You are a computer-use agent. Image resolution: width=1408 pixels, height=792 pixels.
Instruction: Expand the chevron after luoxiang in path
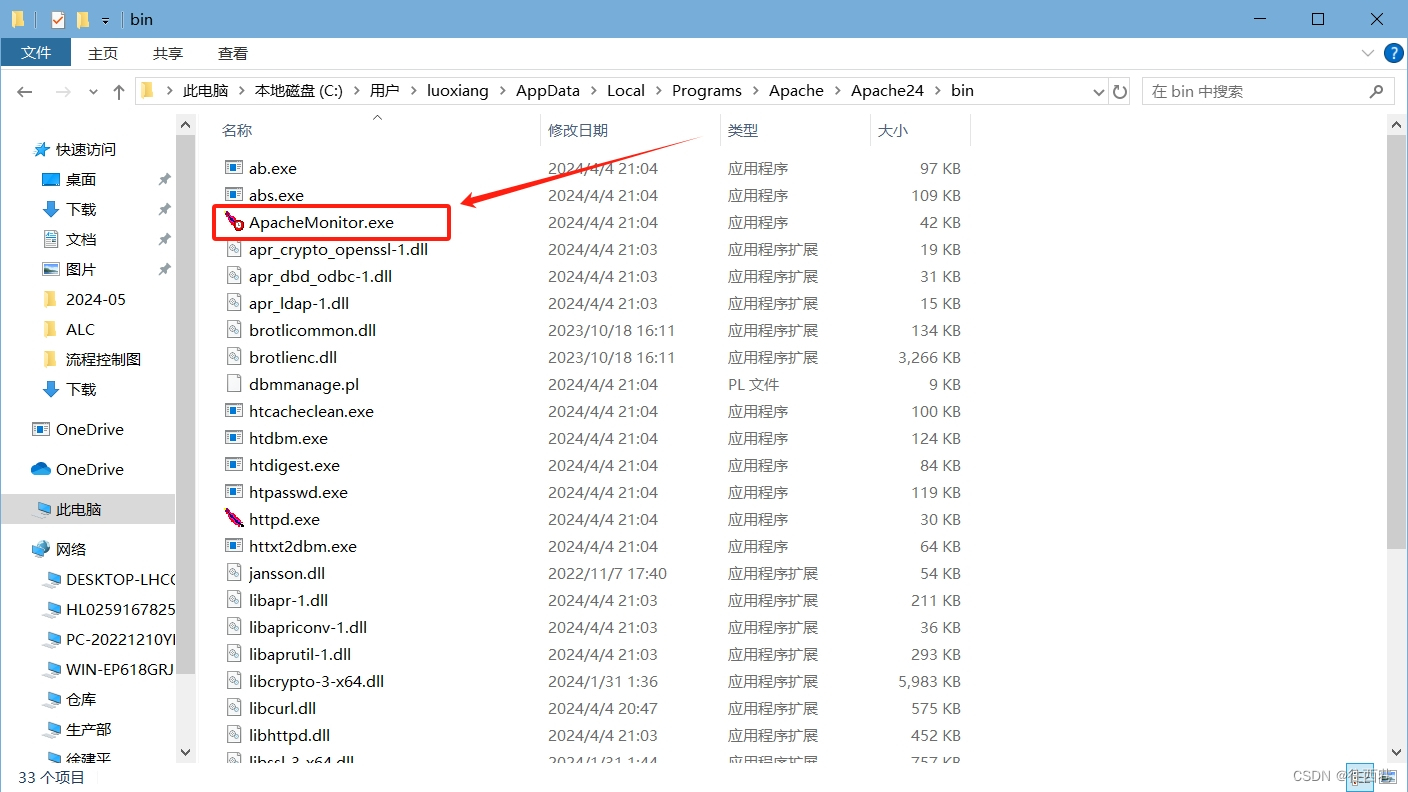pyautogui.click(x=502, y=91)
